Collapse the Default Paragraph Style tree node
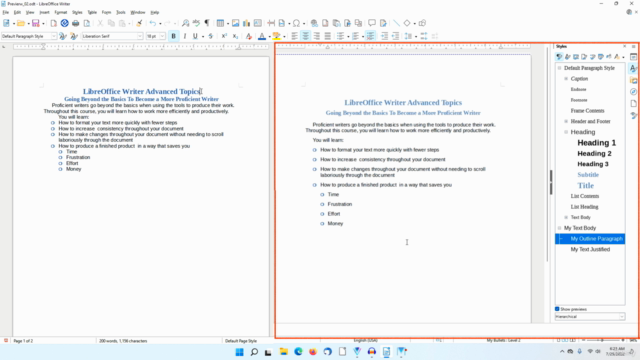This screenshot has width=640, height=360. 560,68
